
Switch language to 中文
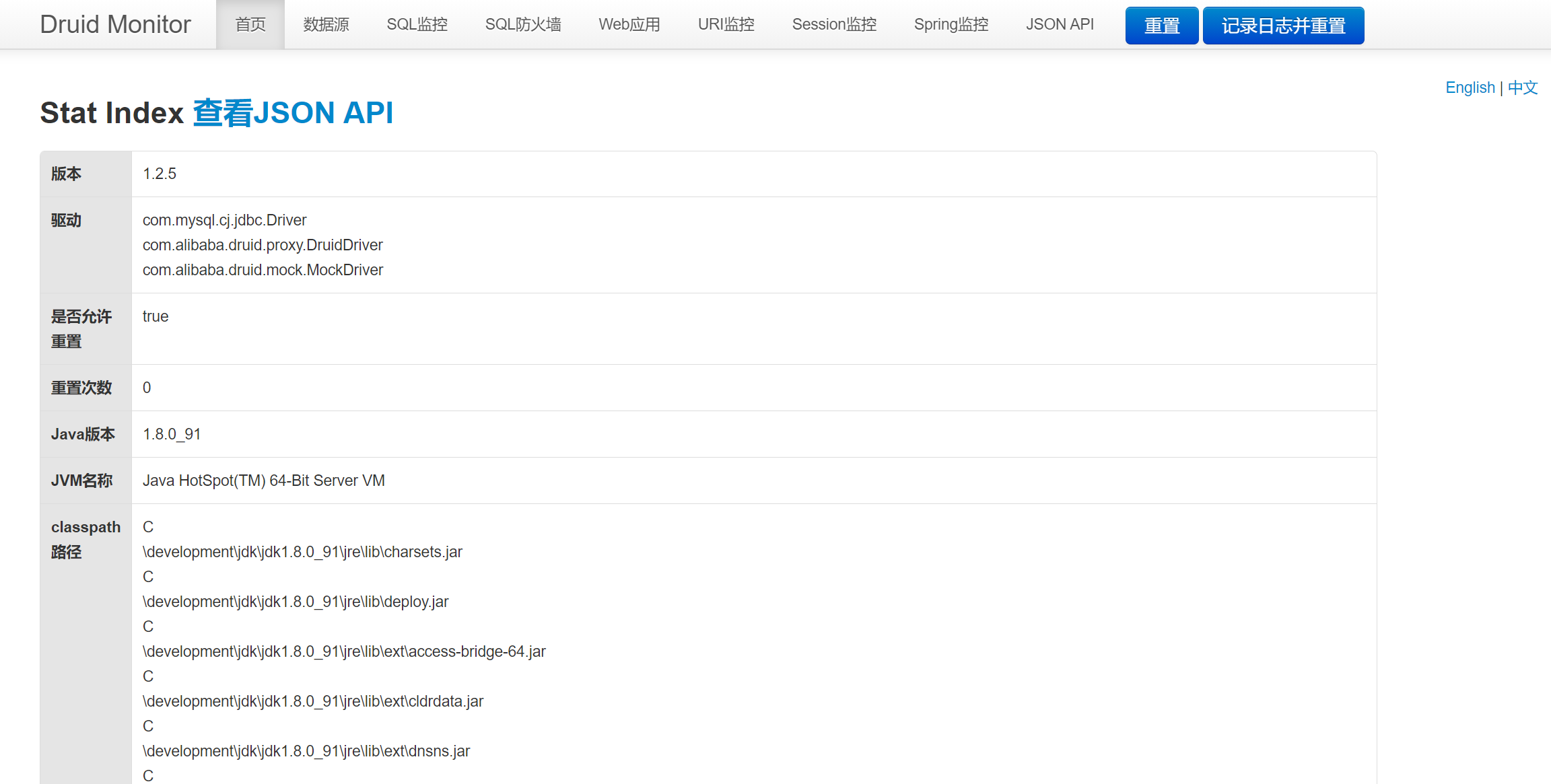tap(1523, 87)
